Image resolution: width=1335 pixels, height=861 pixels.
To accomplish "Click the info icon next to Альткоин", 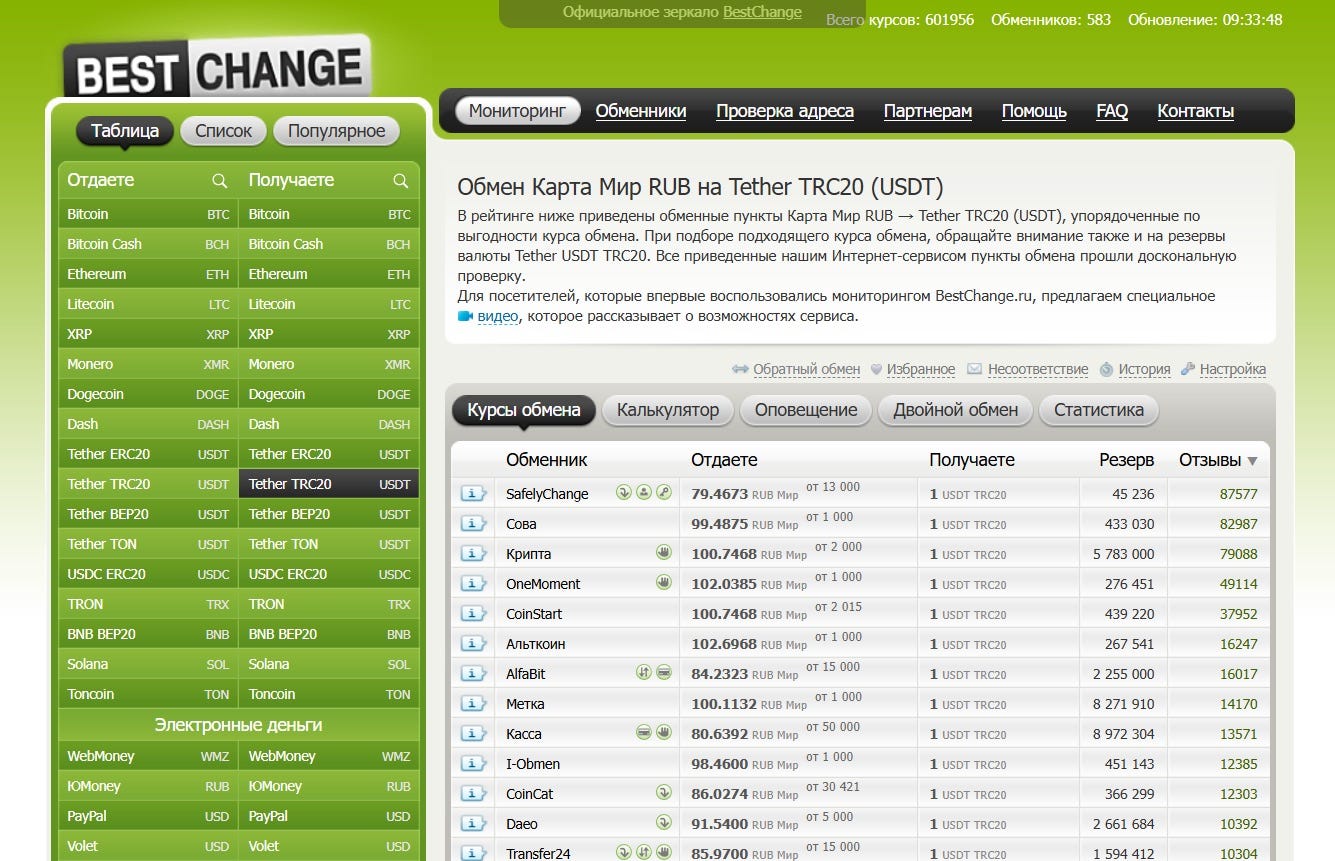I will 473,644.
